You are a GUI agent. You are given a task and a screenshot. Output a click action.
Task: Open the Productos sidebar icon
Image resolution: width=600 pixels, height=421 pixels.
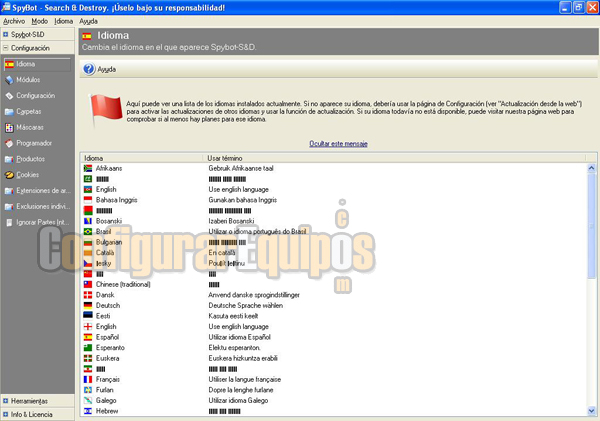pyautogui.click(x=9, y=159)
